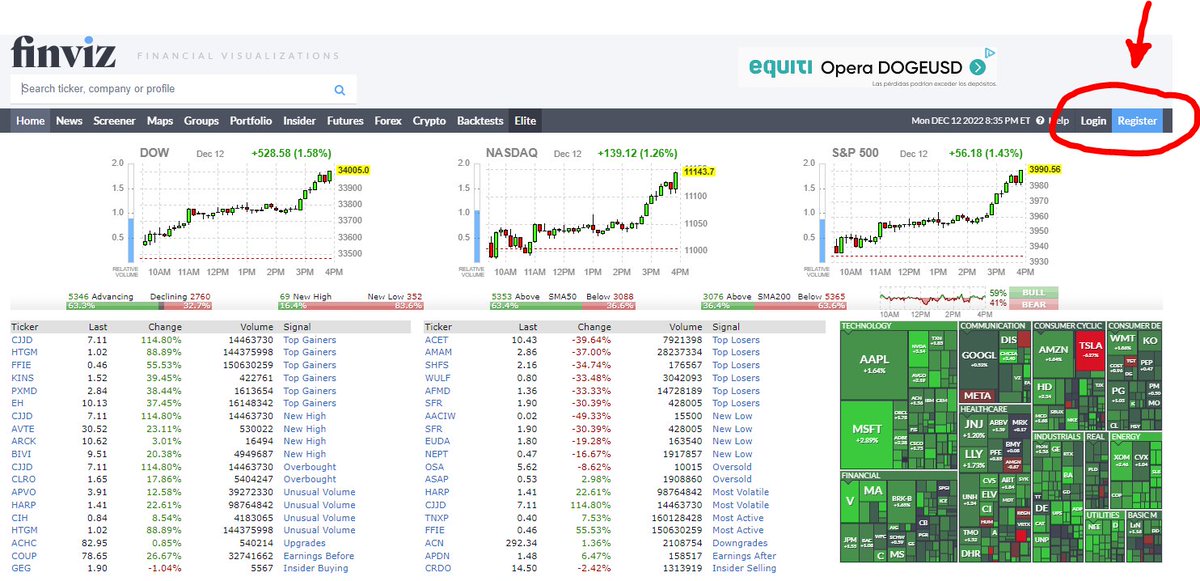The height and width of the screenshot is (581, 1200).
Task: Open the Help link in the top bar
Action: [x=1058, y=121]
